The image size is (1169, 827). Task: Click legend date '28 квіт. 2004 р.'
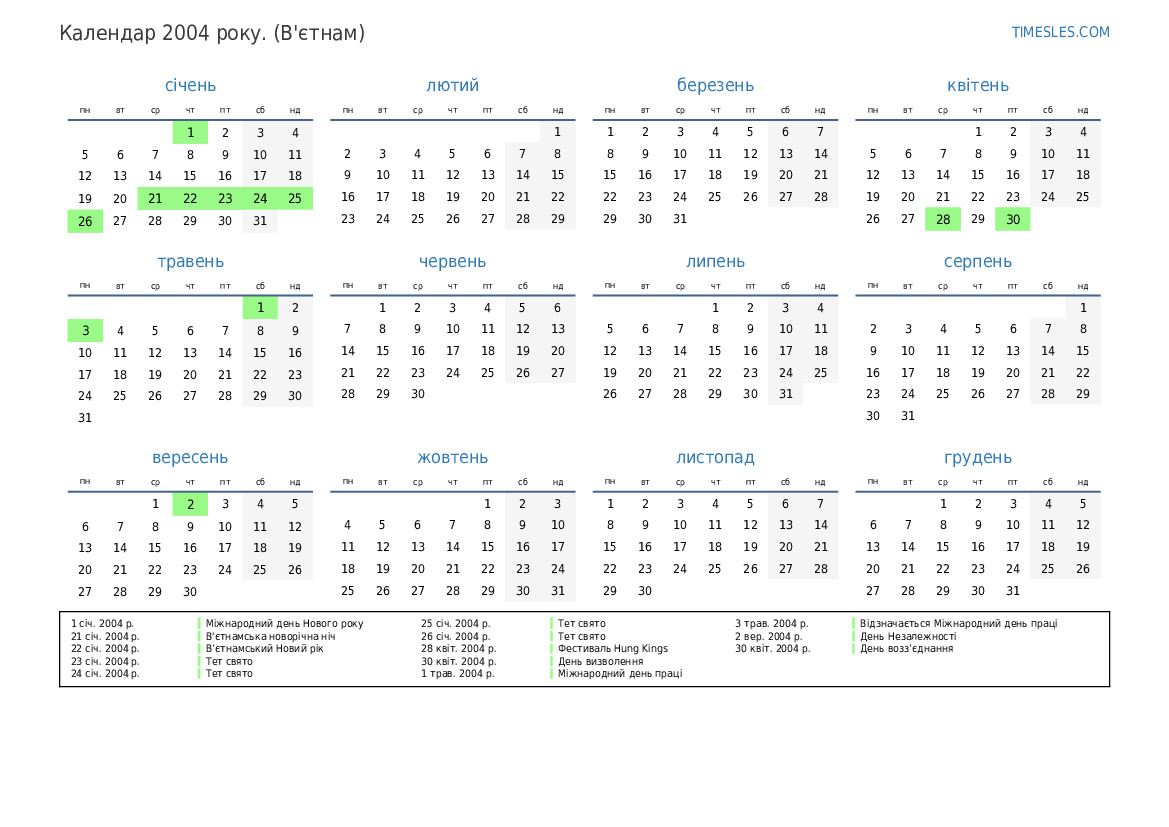click(x=459, y=649)
